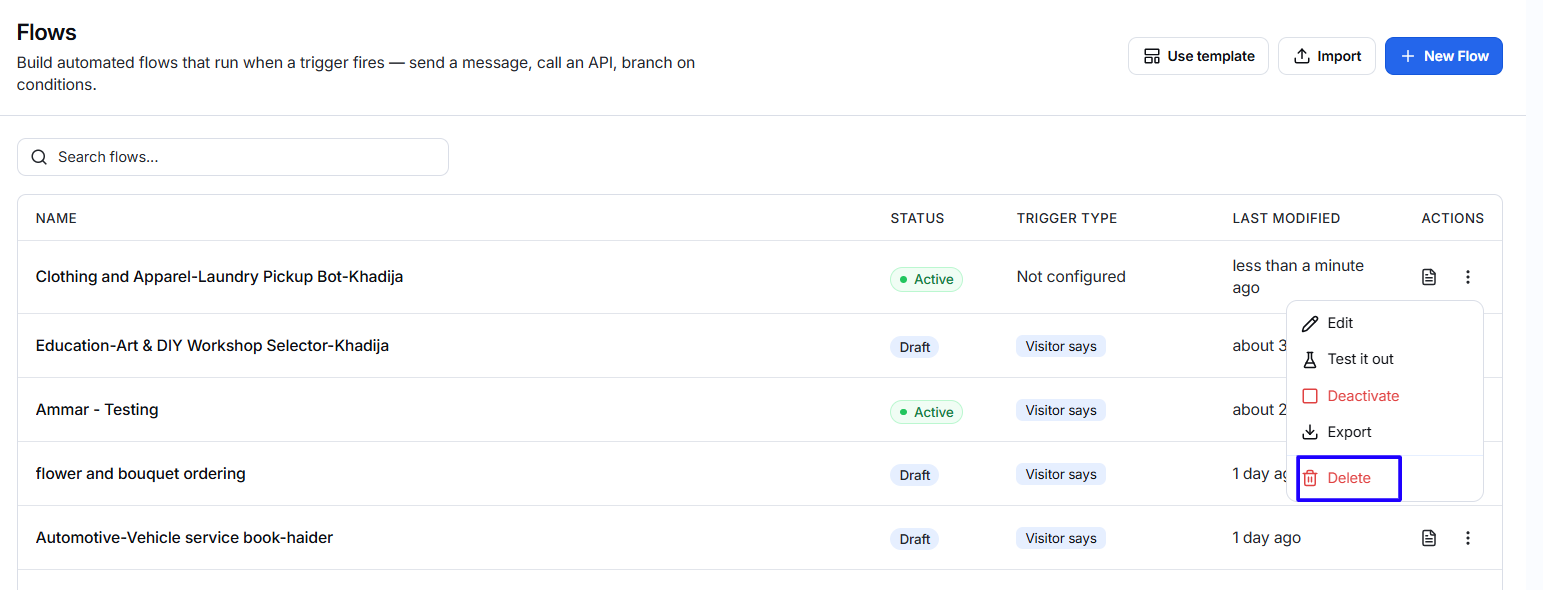
Task: Click the pencil Edit icon in menu
Action: [1310, 323]
